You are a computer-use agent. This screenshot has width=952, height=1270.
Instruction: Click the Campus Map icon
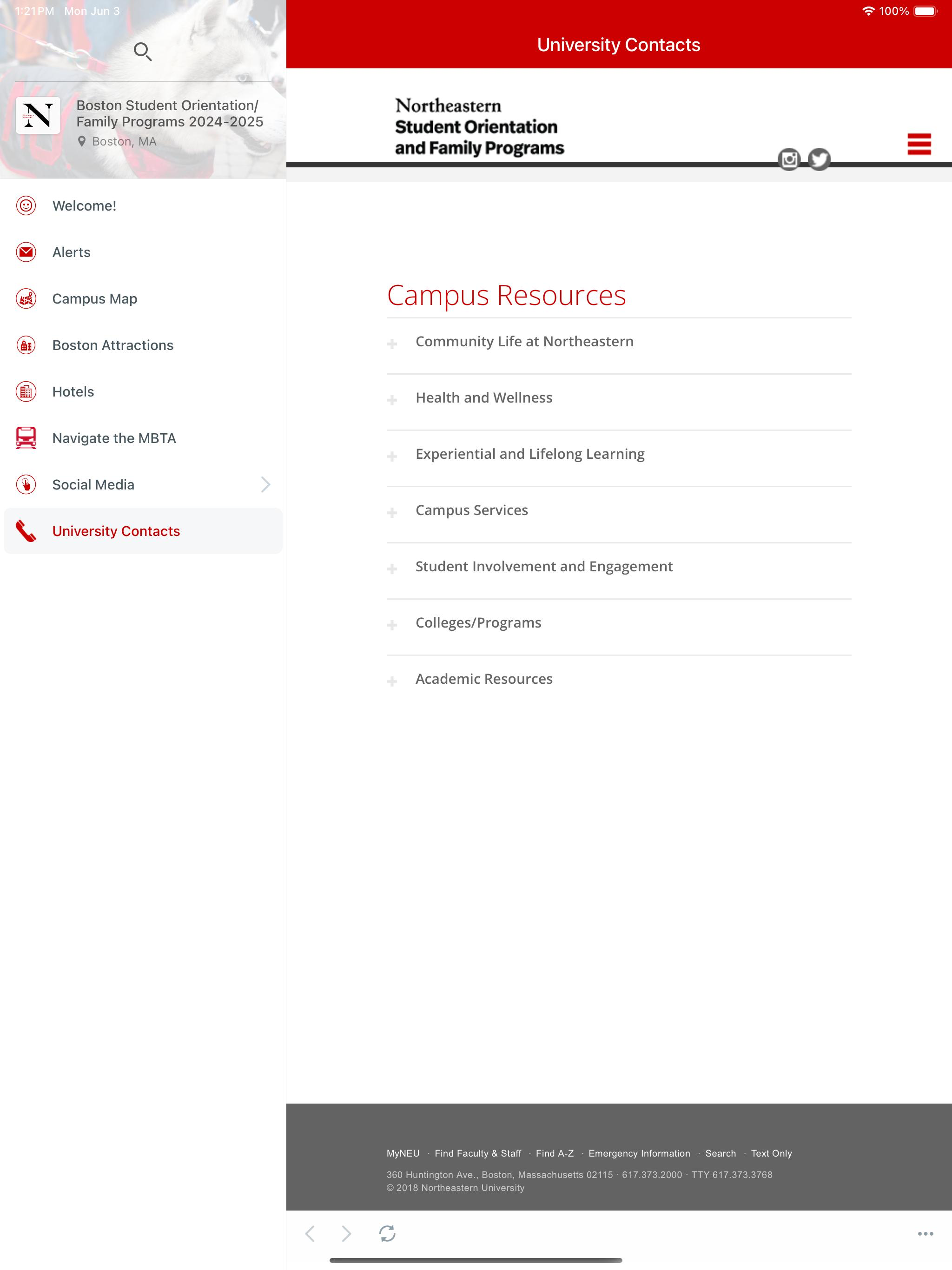(x=26, y=298)
